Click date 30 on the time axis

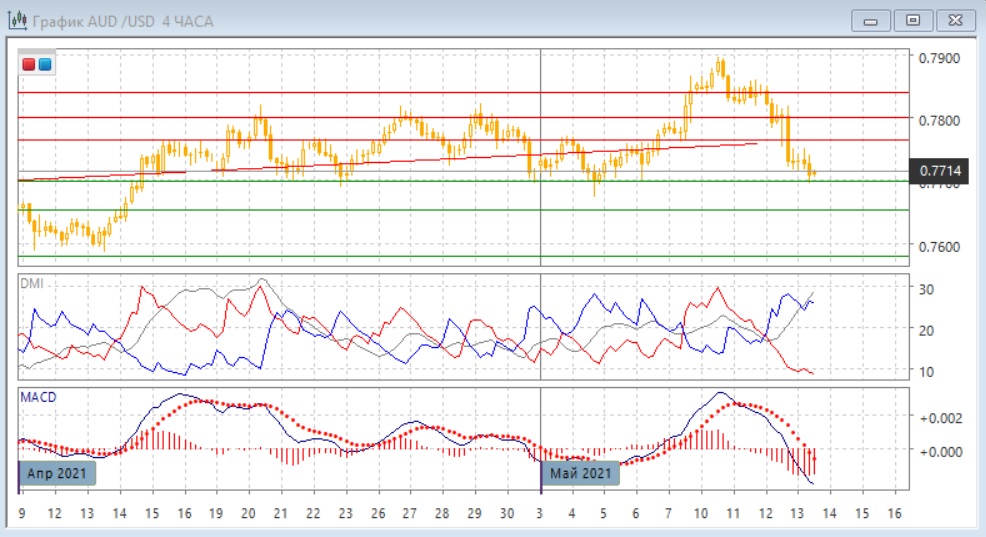coord(507,513)
